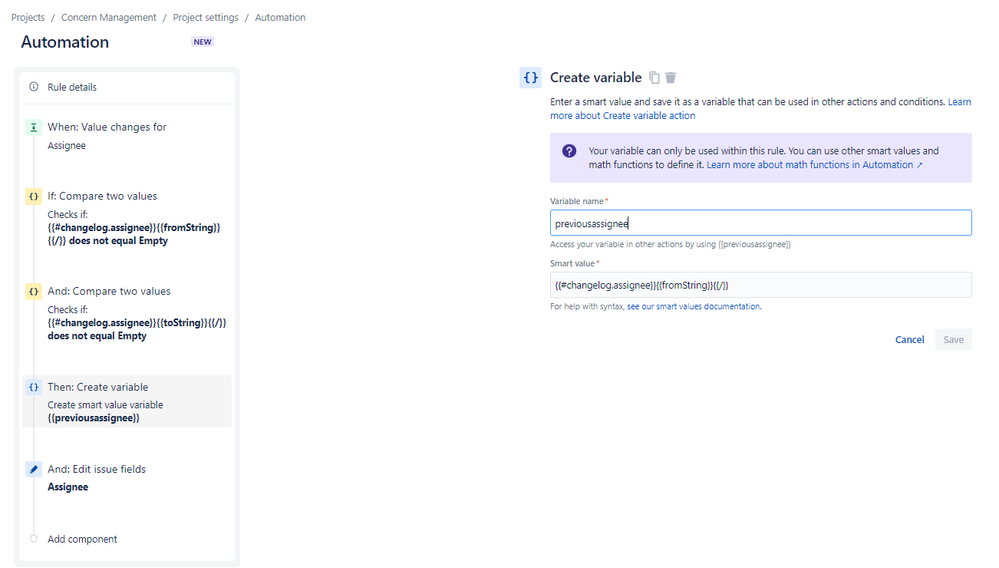The height and width of the screenshot is (568, 999).
Task: Open the Projects breadcrumb
Action: click(28, 18)
